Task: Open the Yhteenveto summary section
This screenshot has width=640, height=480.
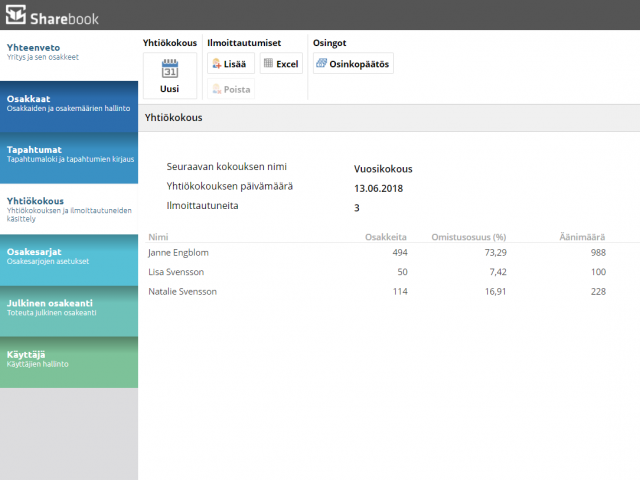Action: pos(69,56)
